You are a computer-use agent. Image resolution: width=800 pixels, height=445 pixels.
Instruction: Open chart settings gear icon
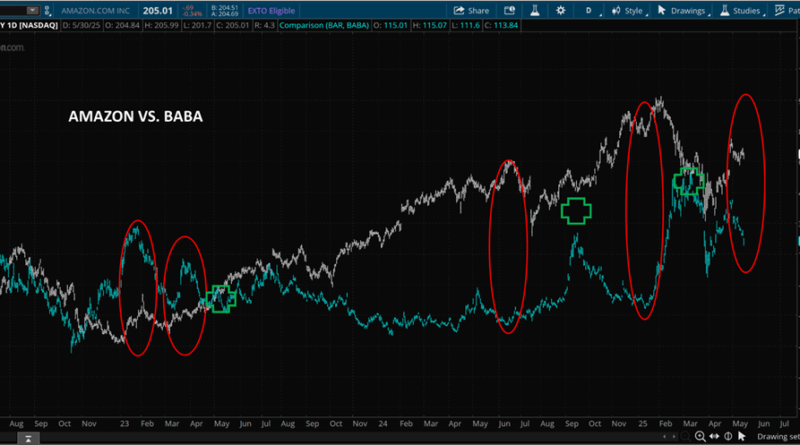pyautogui.click(x=561, y=10)
